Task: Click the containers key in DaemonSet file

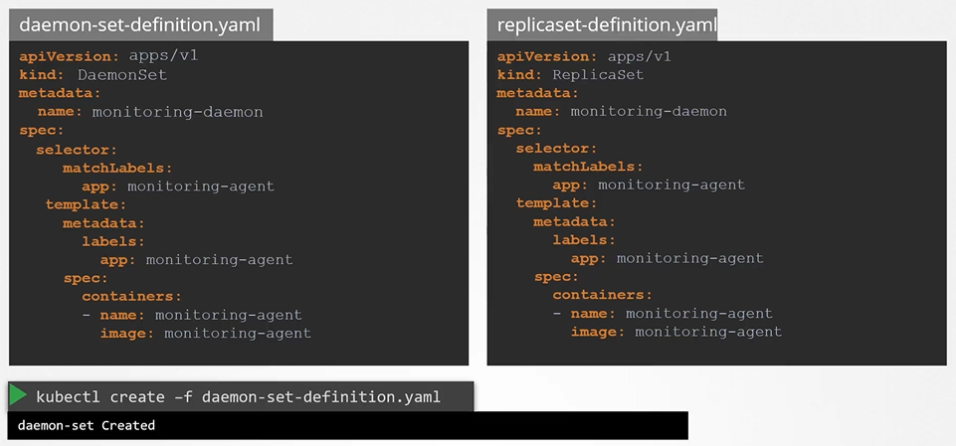Action: pyautogui.click(x=131, y=296)
